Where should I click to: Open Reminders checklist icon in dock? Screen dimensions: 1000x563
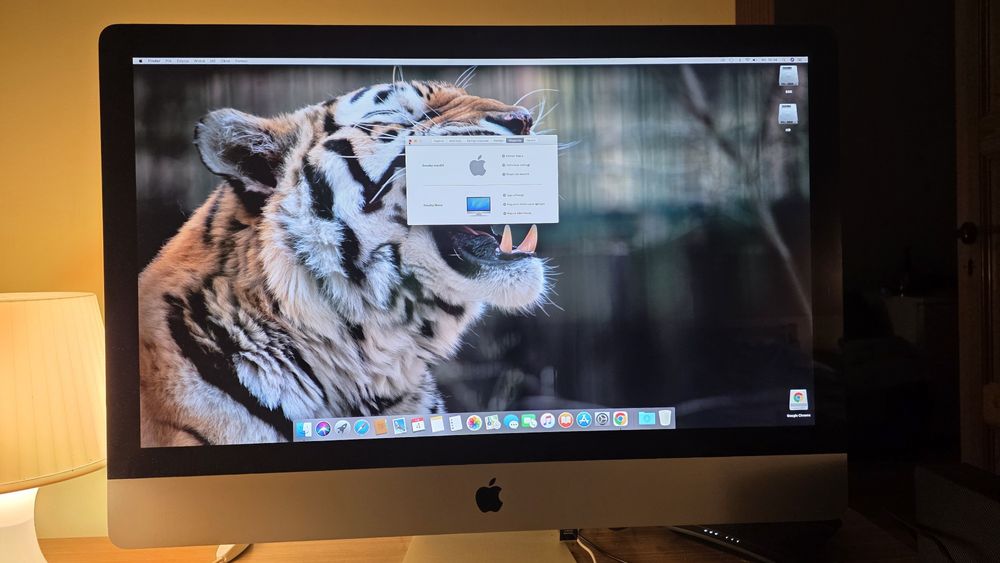point(455,423)
